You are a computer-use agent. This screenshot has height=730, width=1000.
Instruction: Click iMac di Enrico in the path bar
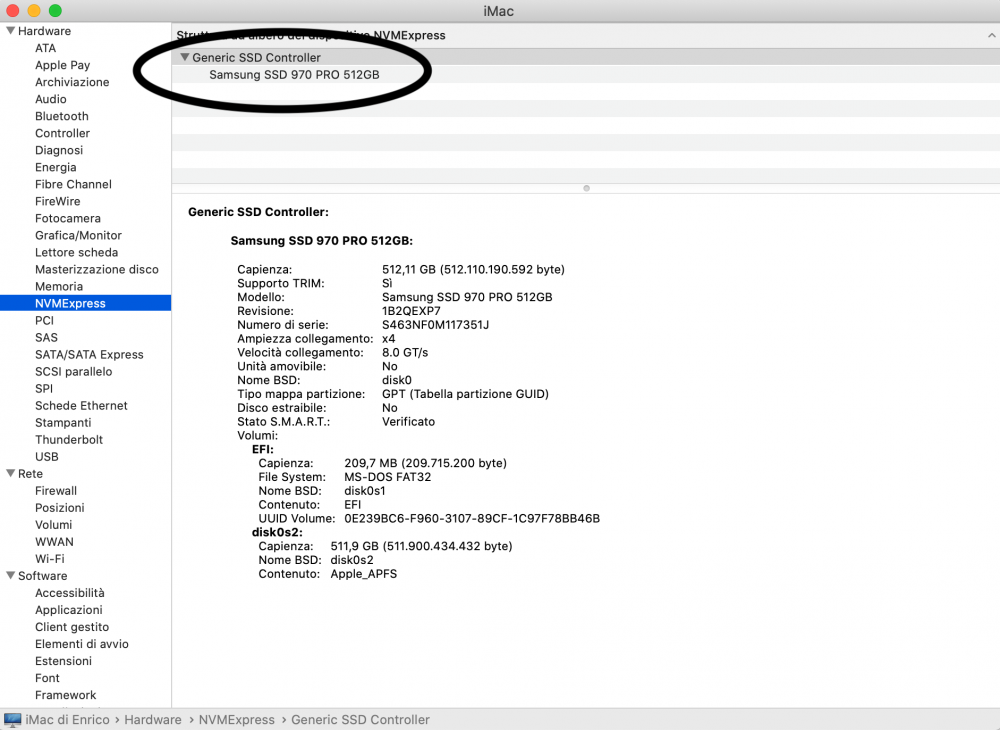tap(68, 720)
